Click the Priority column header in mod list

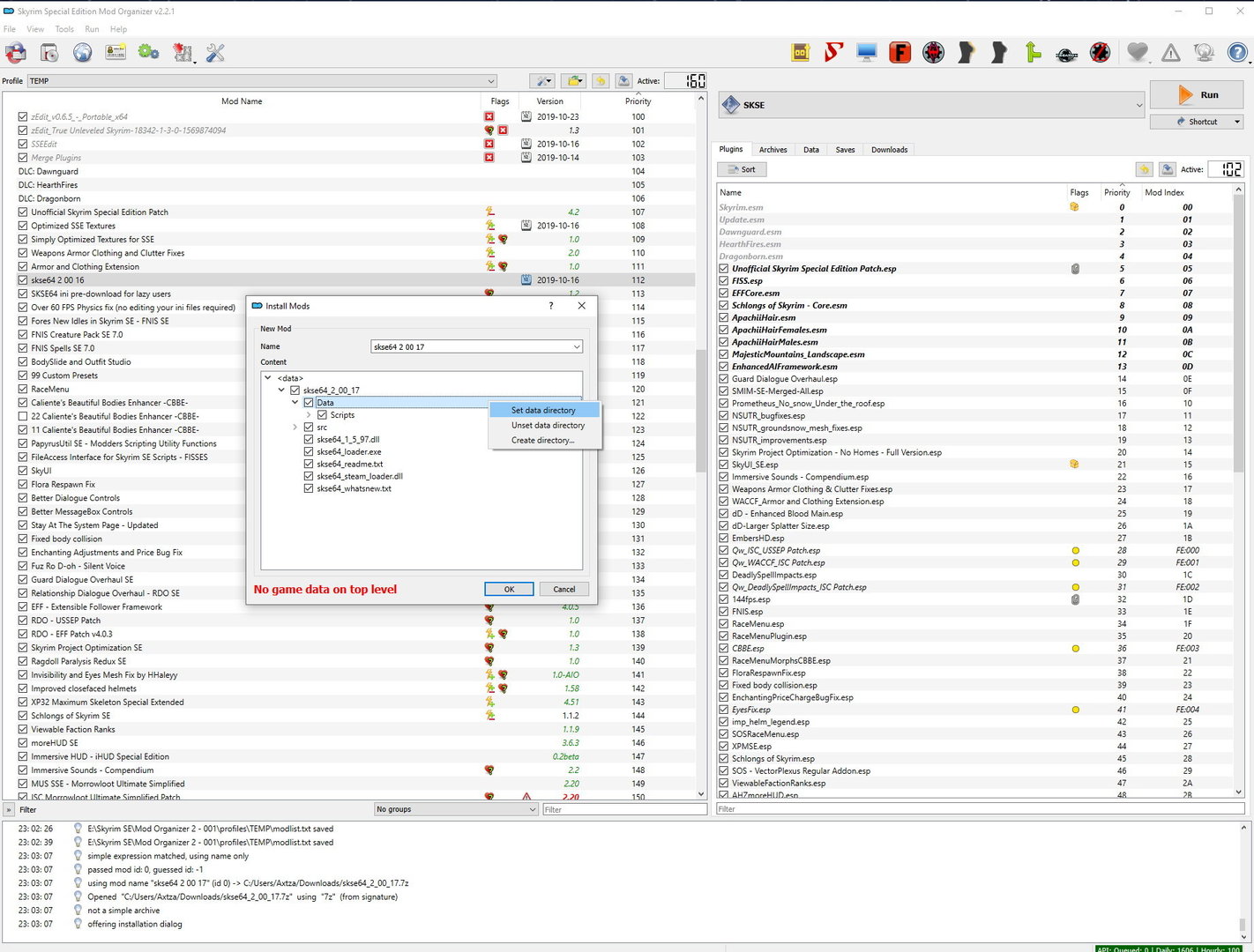(638, 101)
